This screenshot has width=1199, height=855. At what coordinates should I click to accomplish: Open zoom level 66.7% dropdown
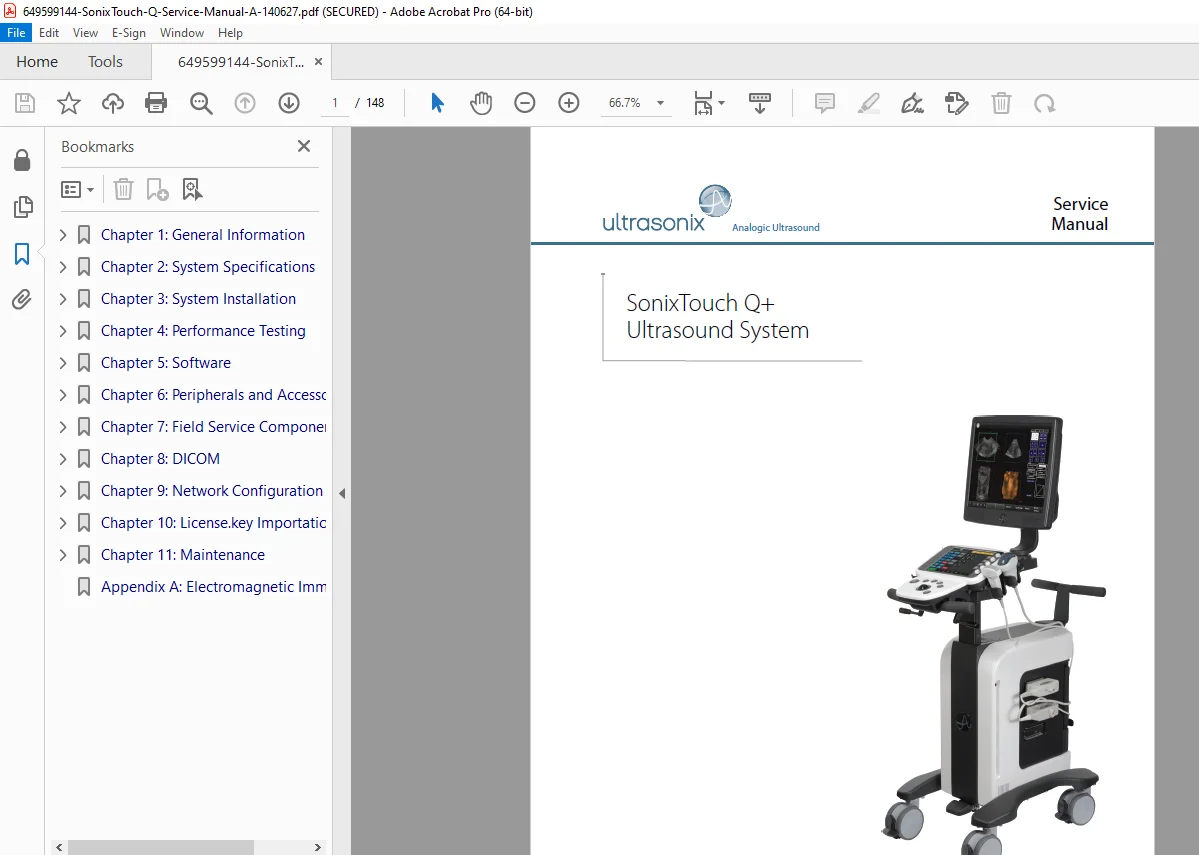[x=661, y=102]
